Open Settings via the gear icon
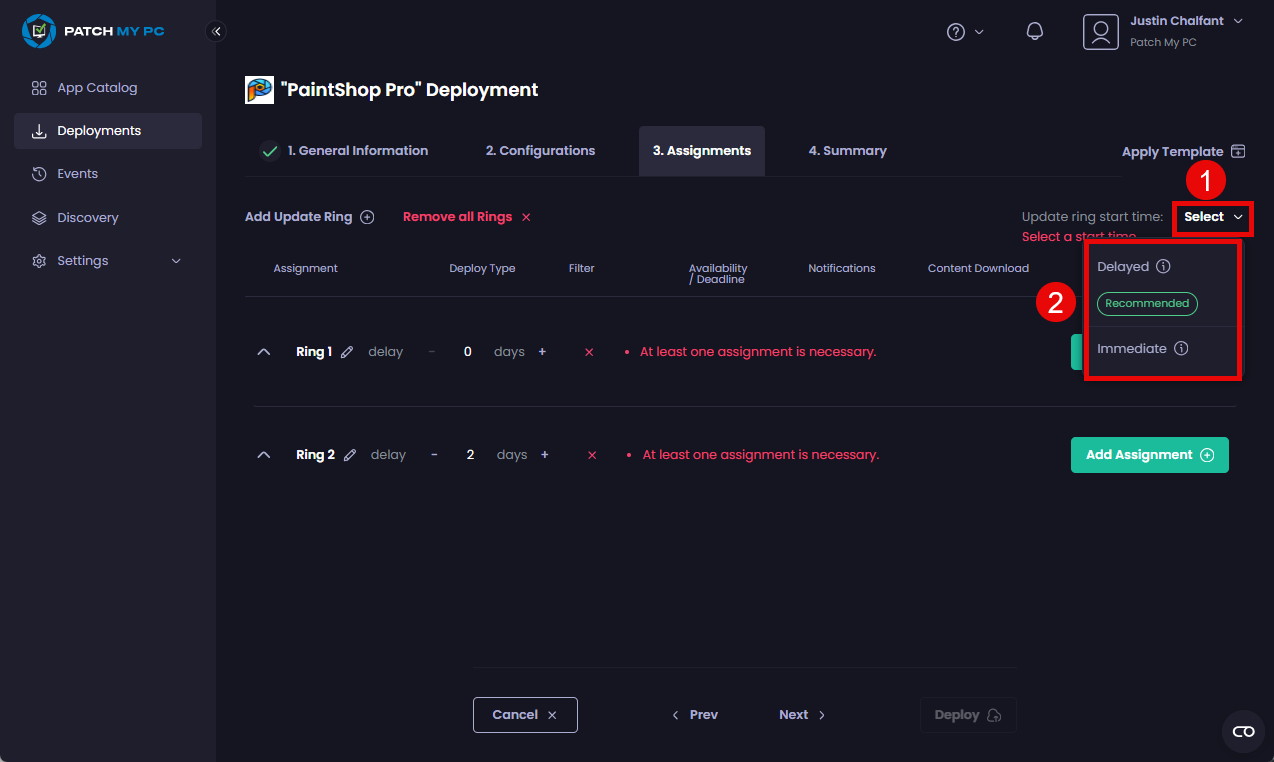 click(40, 260)
